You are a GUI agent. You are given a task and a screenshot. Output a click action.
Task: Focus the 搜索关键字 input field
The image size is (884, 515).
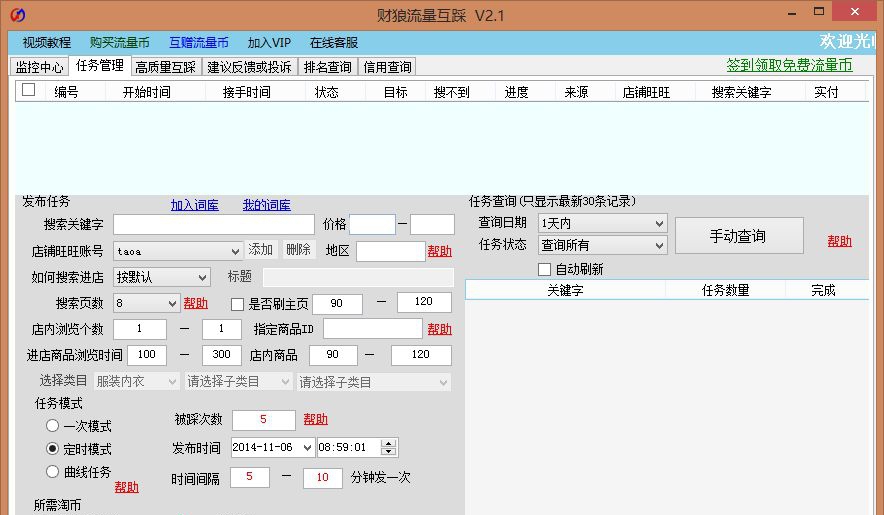(x=214, y=225)
